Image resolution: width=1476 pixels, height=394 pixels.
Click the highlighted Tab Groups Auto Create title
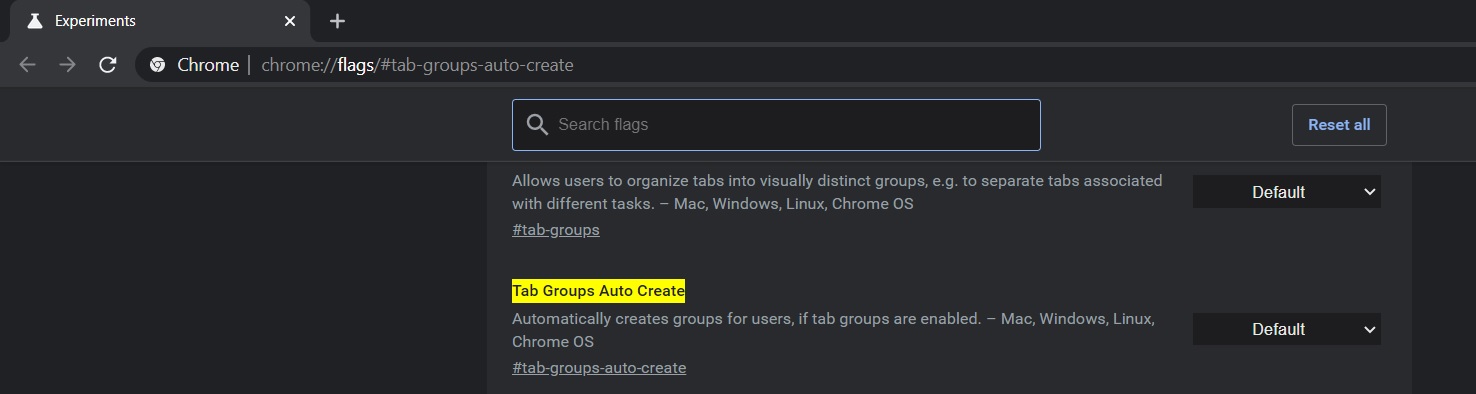598,291
